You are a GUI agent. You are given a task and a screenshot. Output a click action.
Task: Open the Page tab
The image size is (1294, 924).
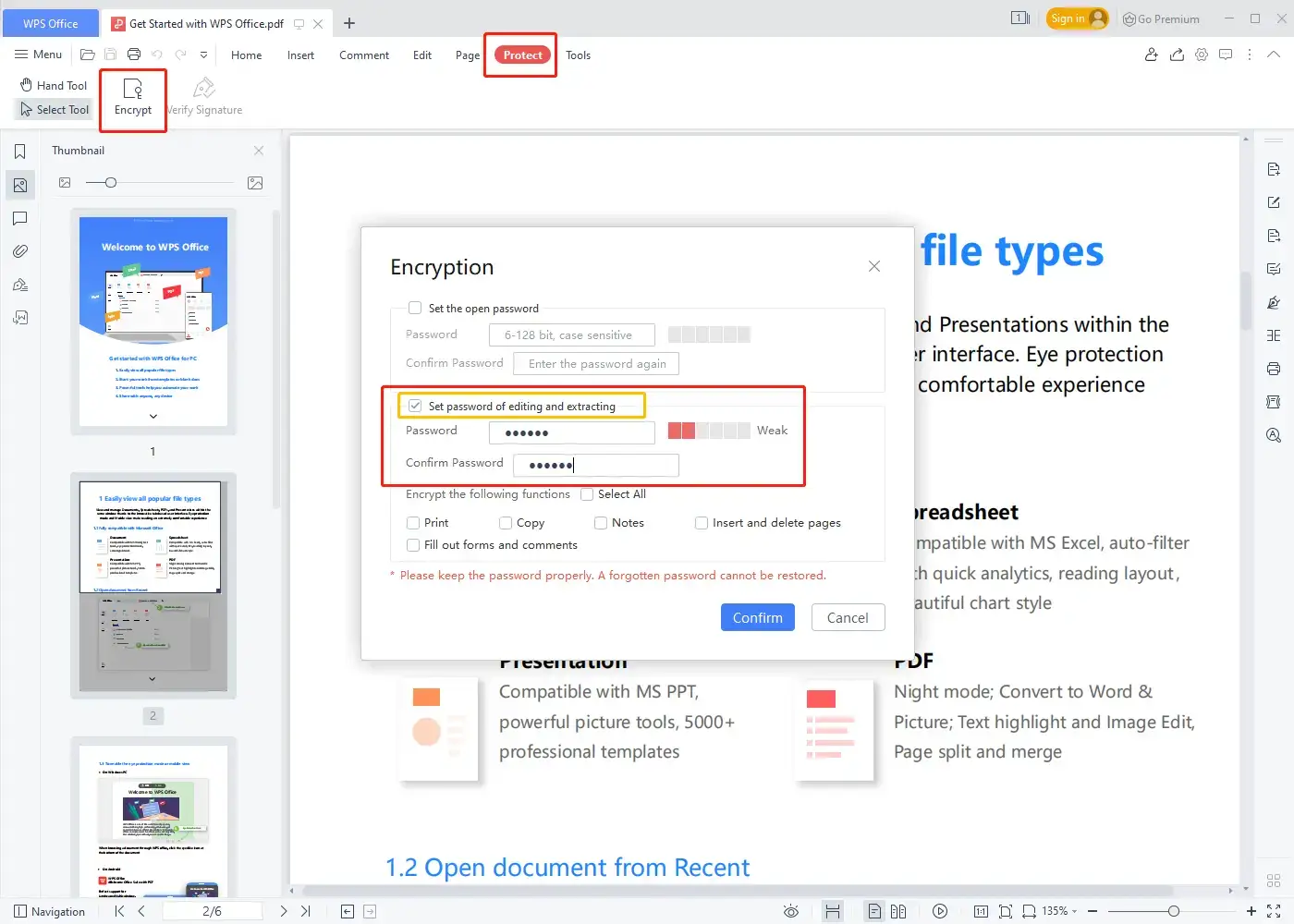click(468, 55)
